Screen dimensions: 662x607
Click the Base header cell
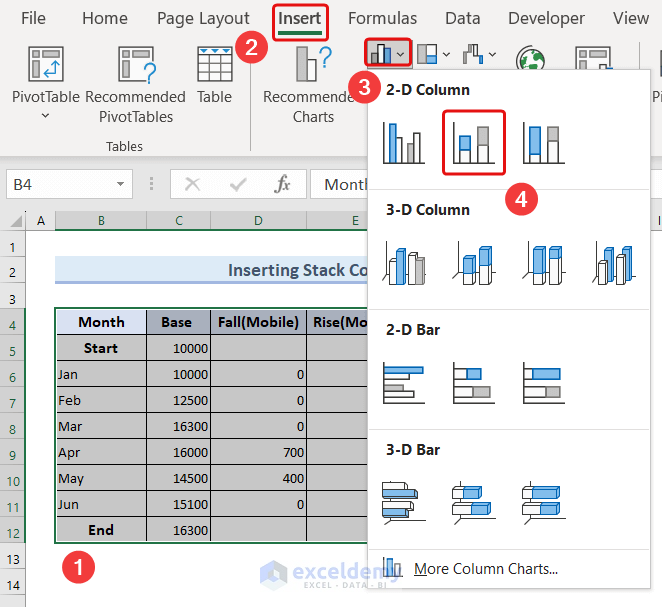179,322
